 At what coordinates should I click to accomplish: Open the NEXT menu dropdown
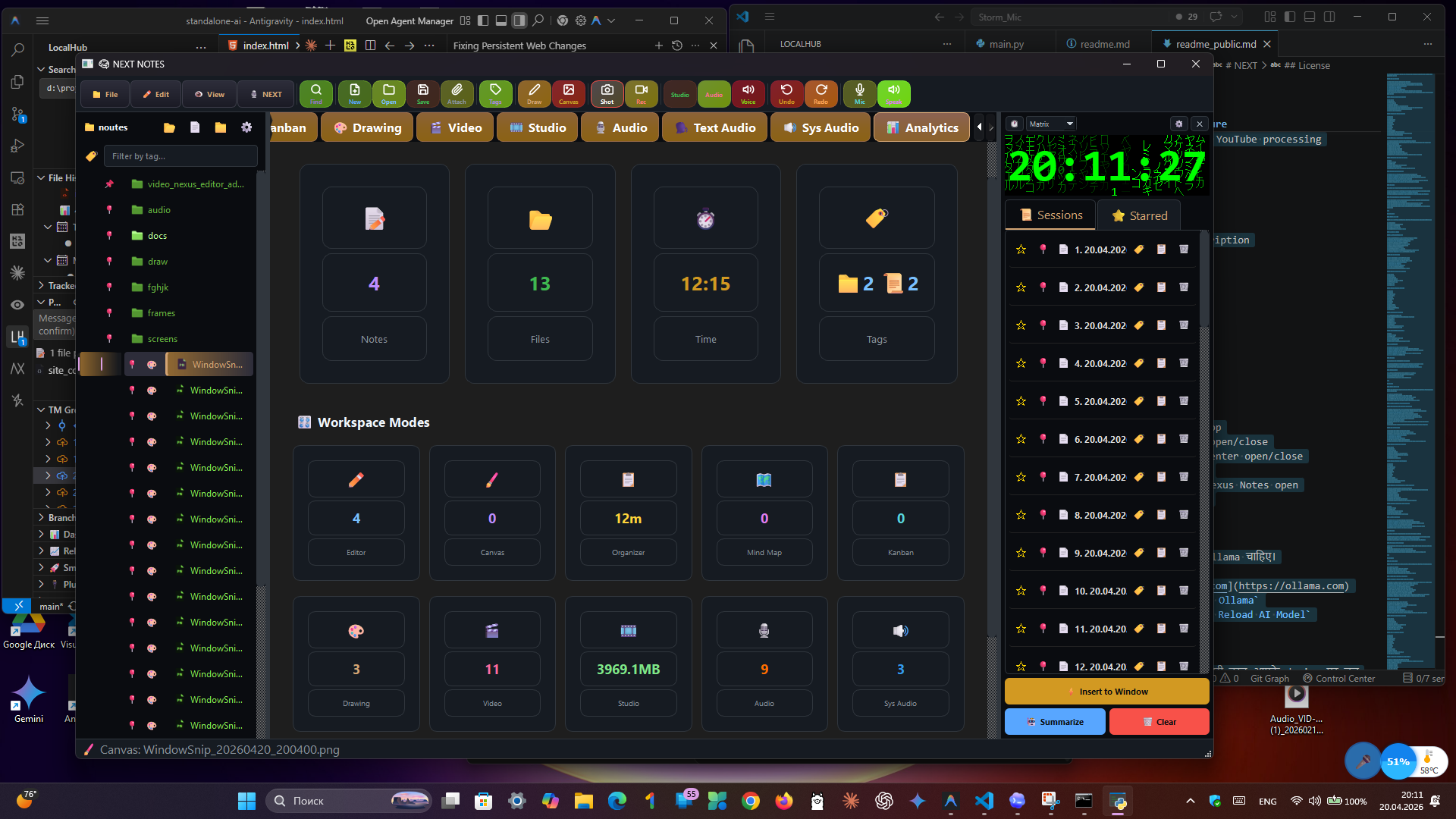tap(265, 94)
